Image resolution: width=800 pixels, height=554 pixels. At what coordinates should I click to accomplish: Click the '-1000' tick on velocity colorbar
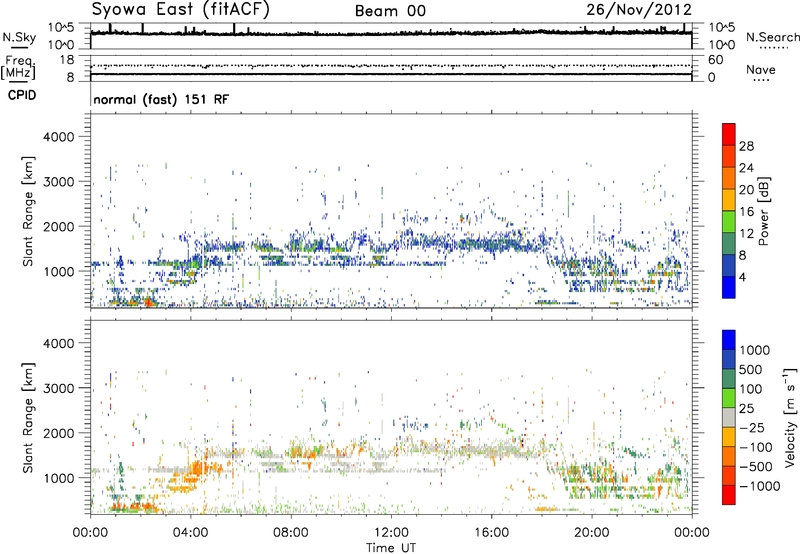point(760,486)
